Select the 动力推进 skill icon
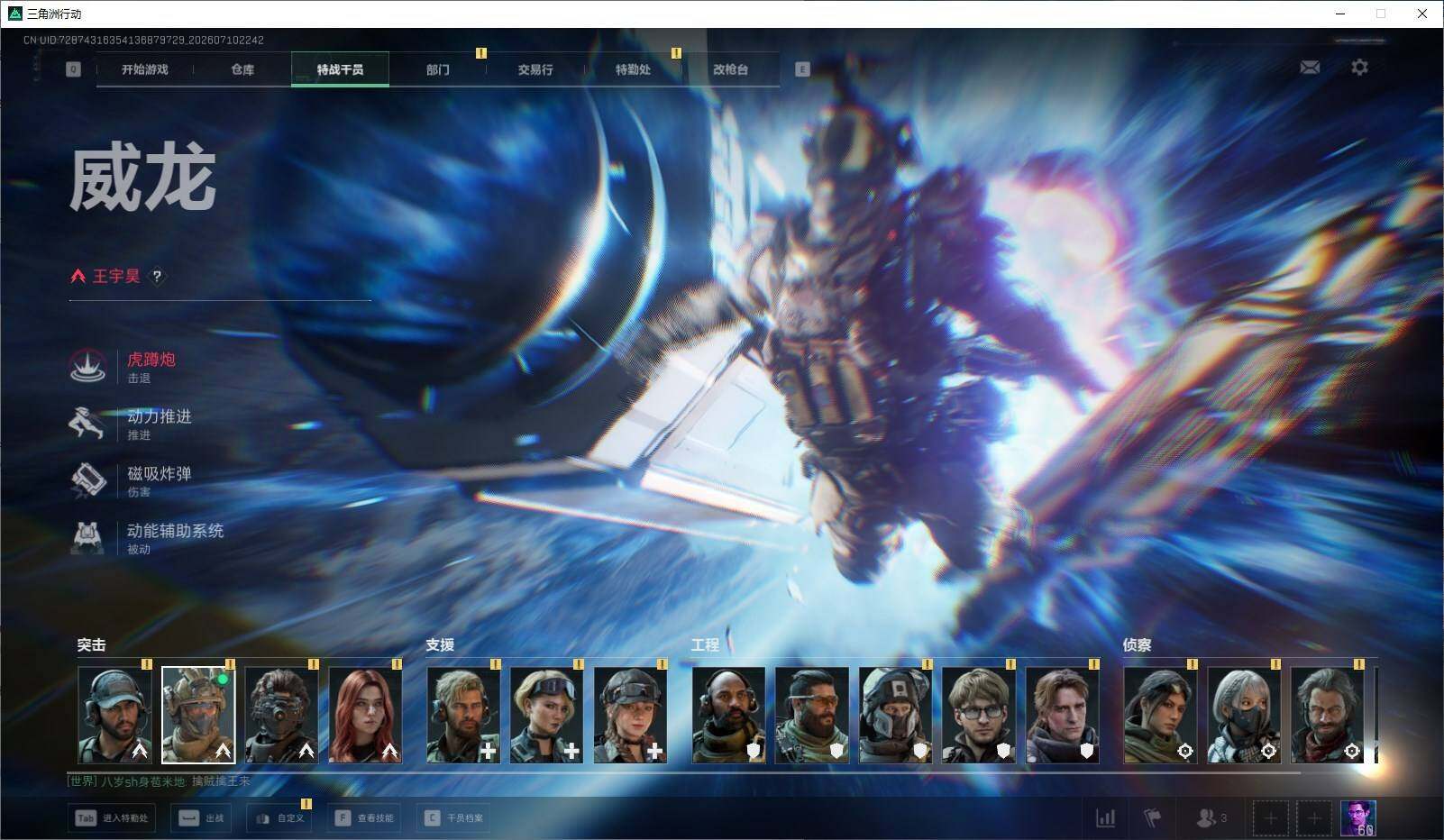Screen dimensions: 1444x840 point(88,424)
